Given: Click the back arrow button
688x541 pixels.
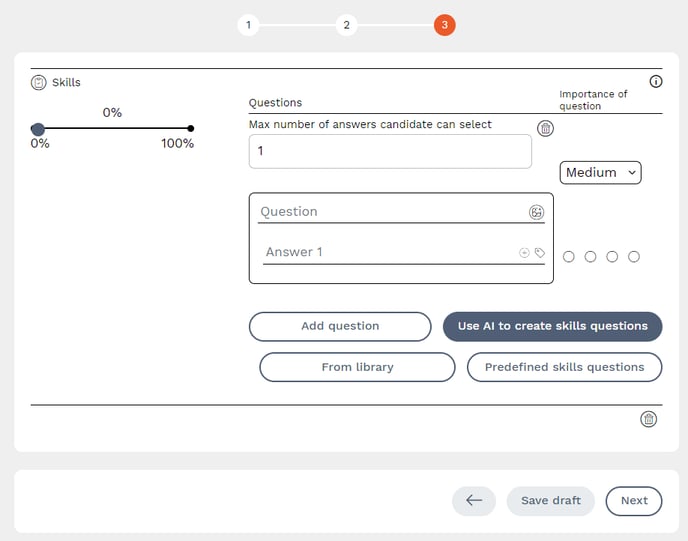Looking at the screenshot, I should click(x=474, y=501).
